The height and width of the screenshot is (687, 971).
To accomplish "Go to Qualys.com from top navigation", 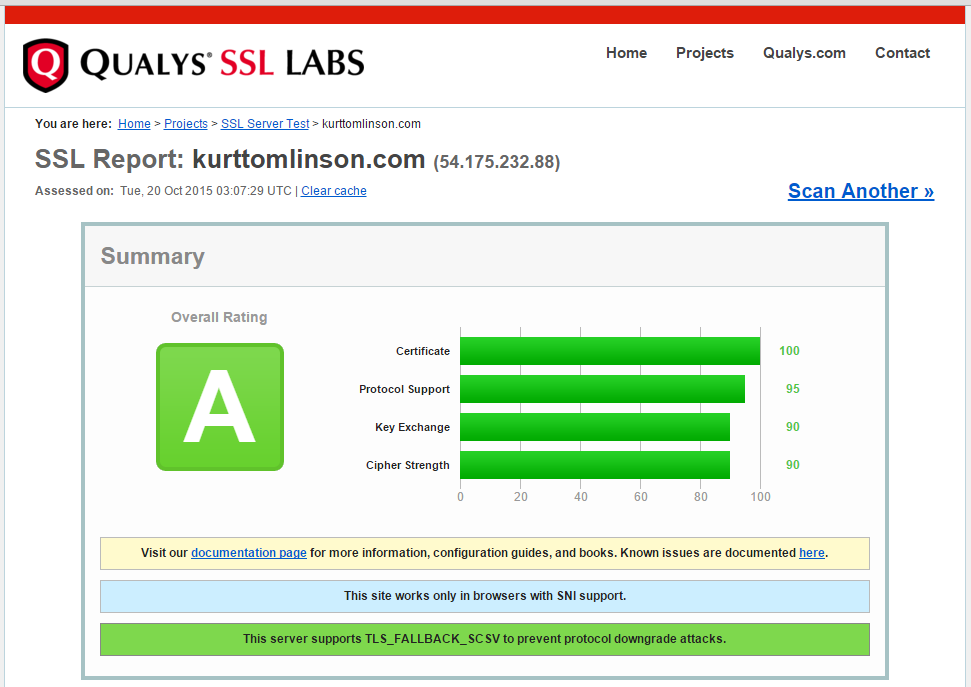I will (x=804, y=53).
